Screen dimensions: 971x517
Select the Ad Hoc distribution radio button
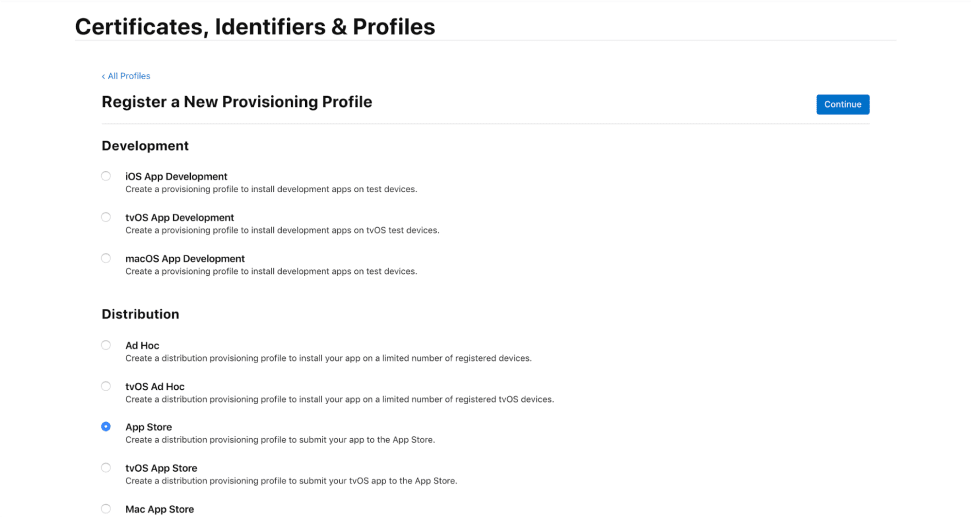click(106, 345)
